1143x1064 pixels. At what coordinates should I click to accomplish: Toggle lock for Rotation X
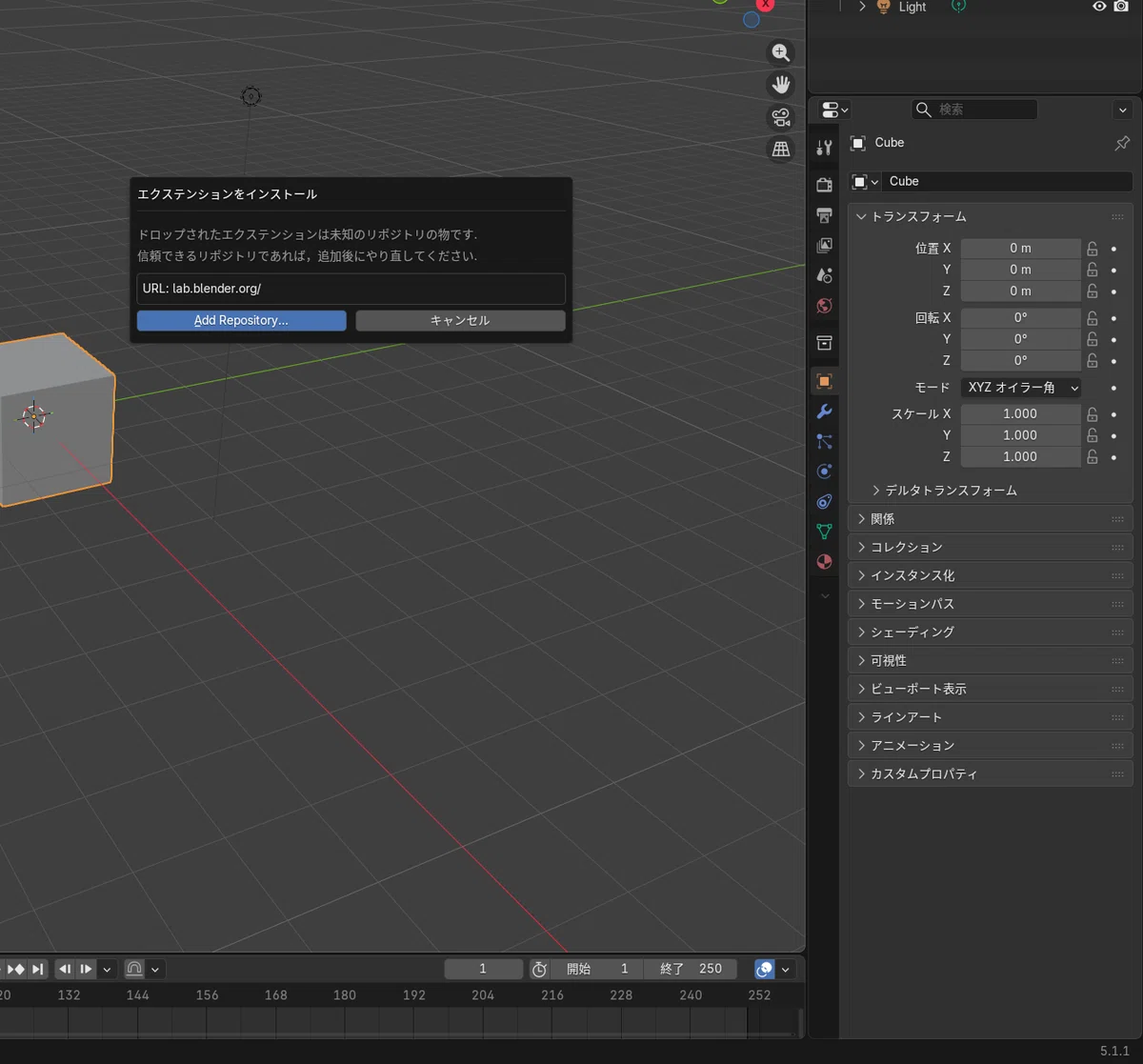[1093, 318]
